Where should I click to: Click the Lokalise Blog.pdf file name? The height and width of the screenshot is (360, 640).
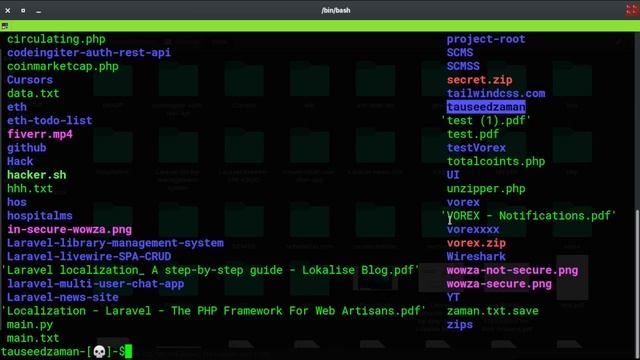(x=211, y=270)
